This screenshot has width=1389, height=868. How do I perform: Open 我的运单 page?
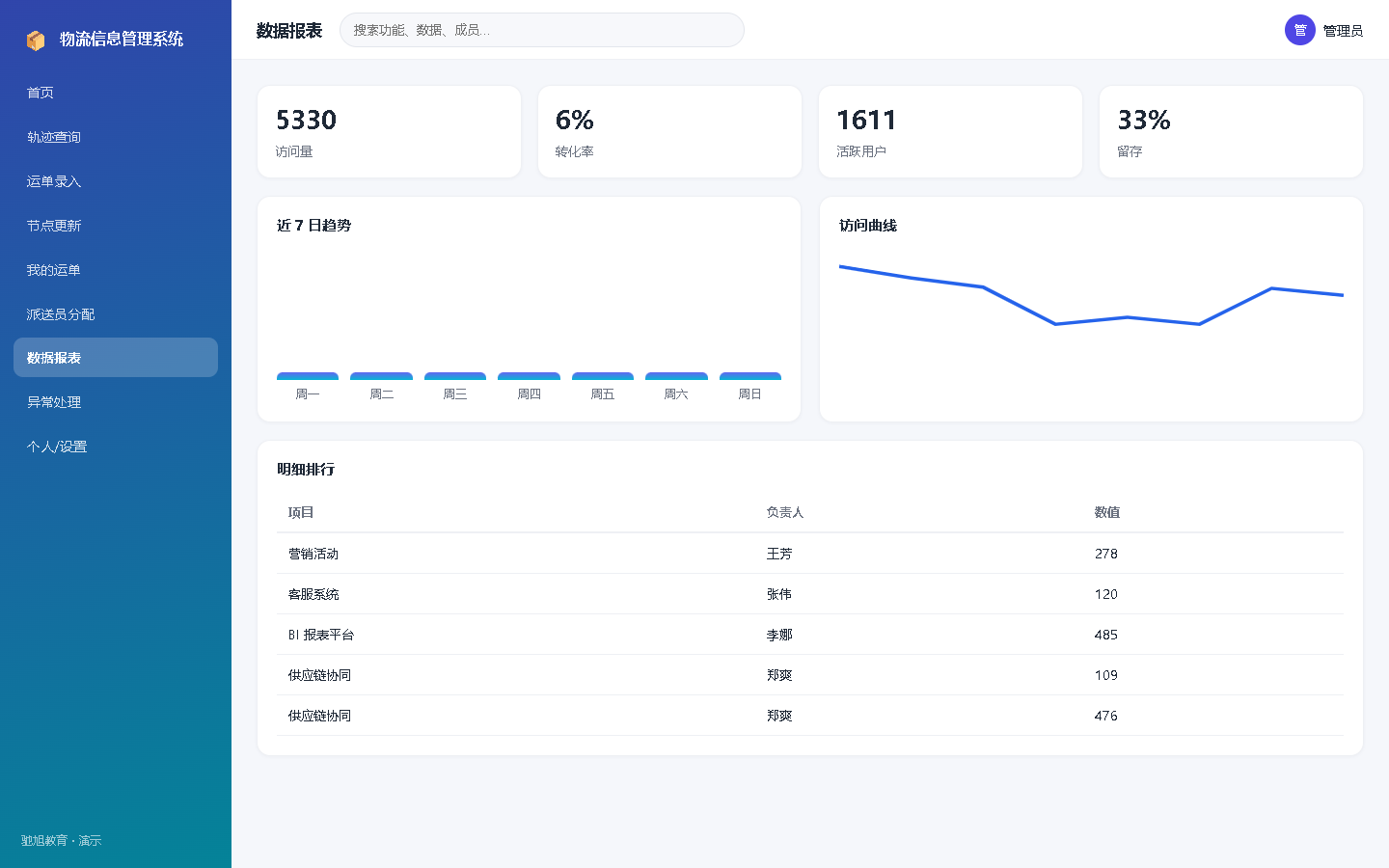pos(116,270)
